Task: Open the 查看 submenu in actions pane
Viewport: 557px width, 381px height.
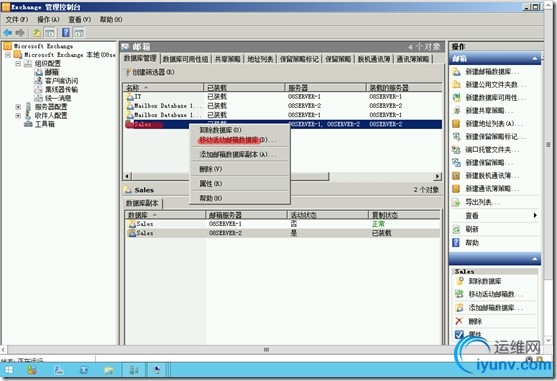Action: [496, 216]
